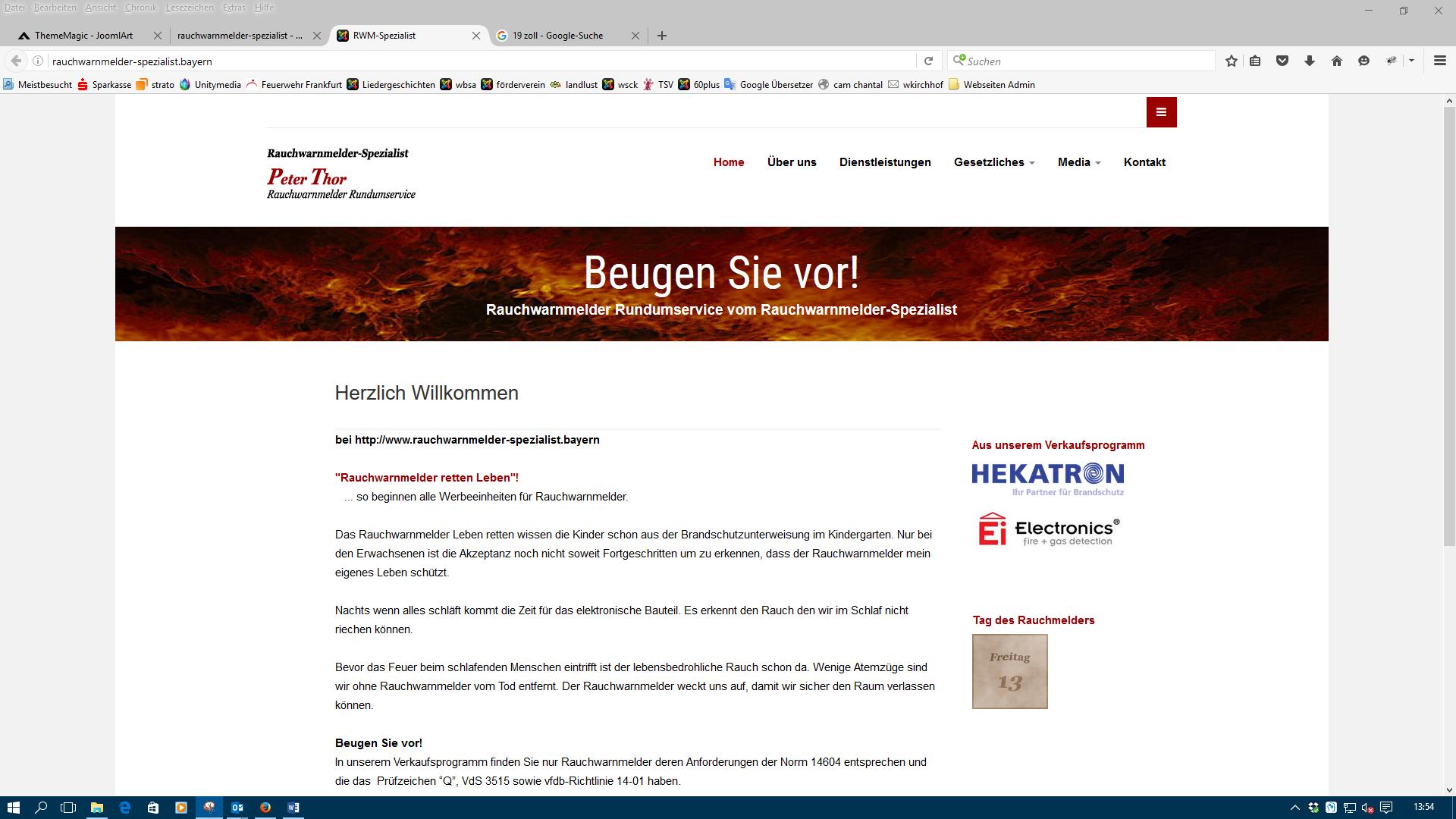Viewport: 1456px width, 819px height.
Task: Show bookmarks list icon
Action: (1256, 61)
